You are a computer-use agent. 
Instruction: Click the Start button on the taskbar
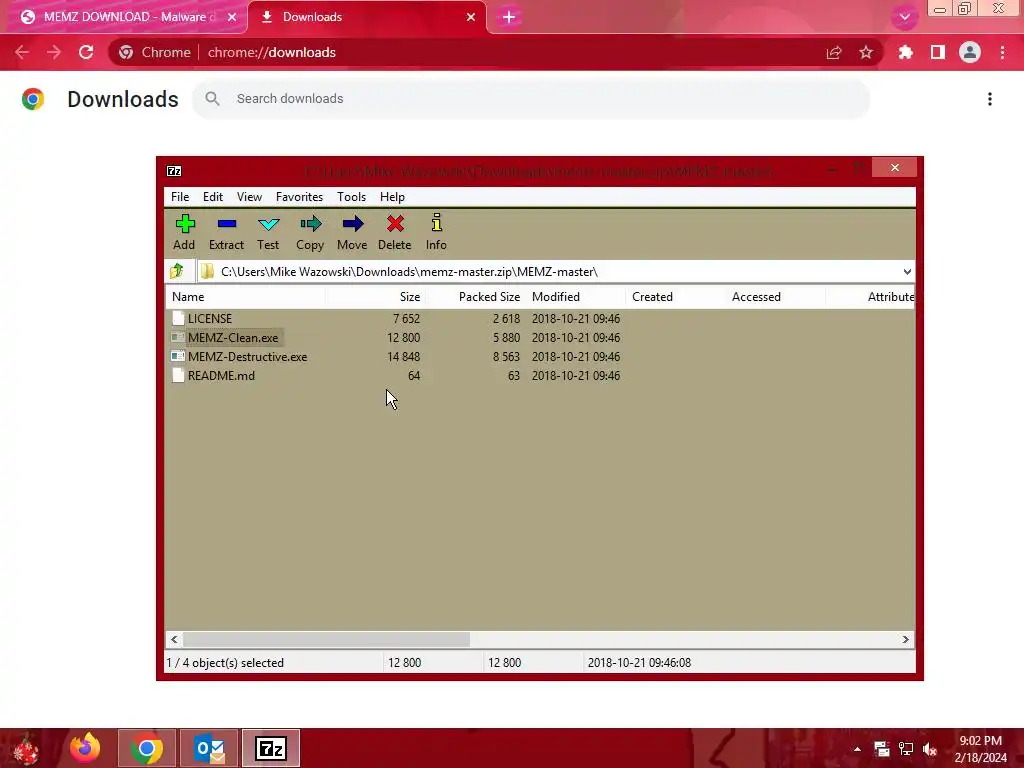pyautogui.click(x=26, y=748)
